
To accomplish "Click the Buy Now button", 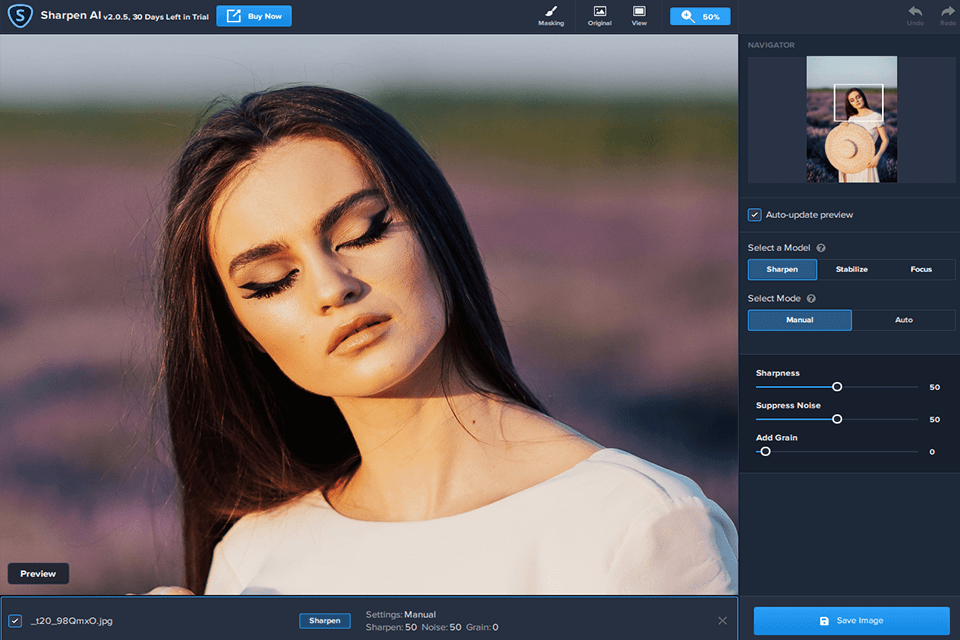I will (254, 16).
